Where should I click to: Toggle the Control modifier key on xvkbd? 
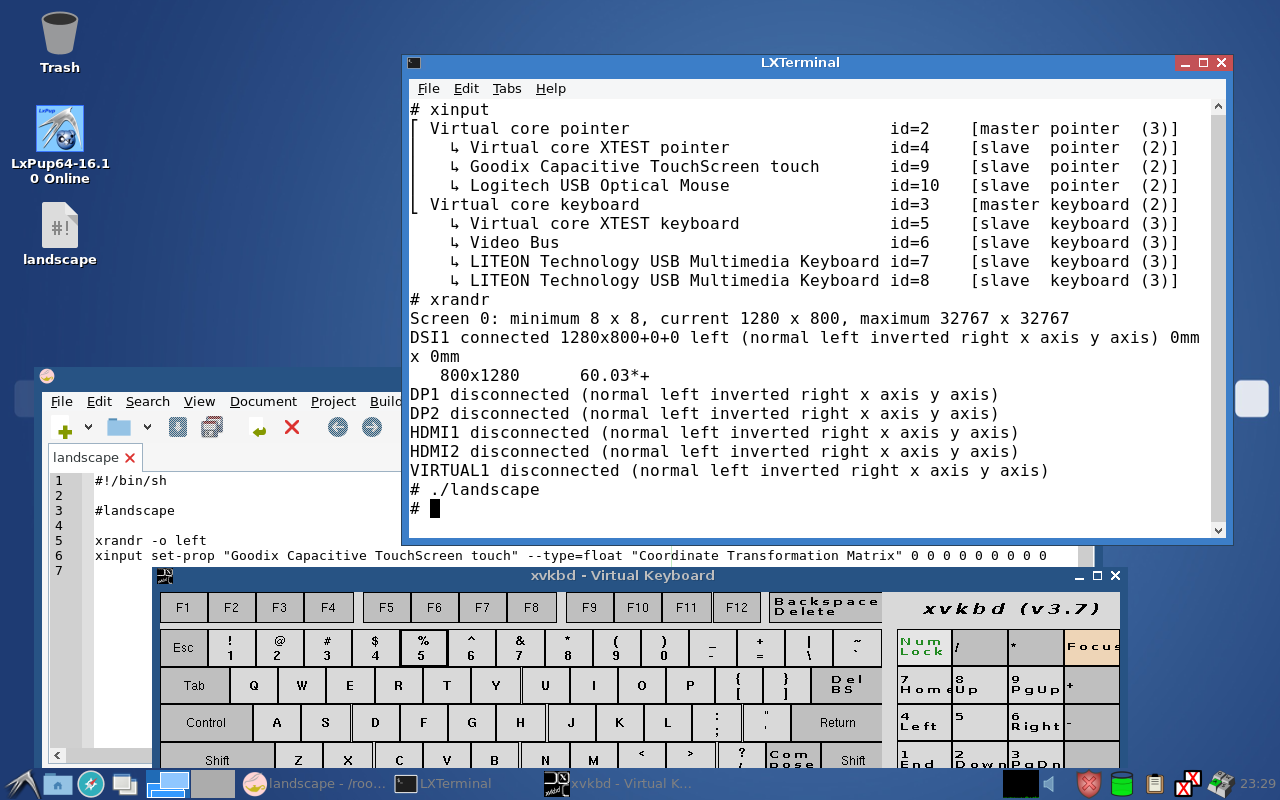tap(206, 723)
